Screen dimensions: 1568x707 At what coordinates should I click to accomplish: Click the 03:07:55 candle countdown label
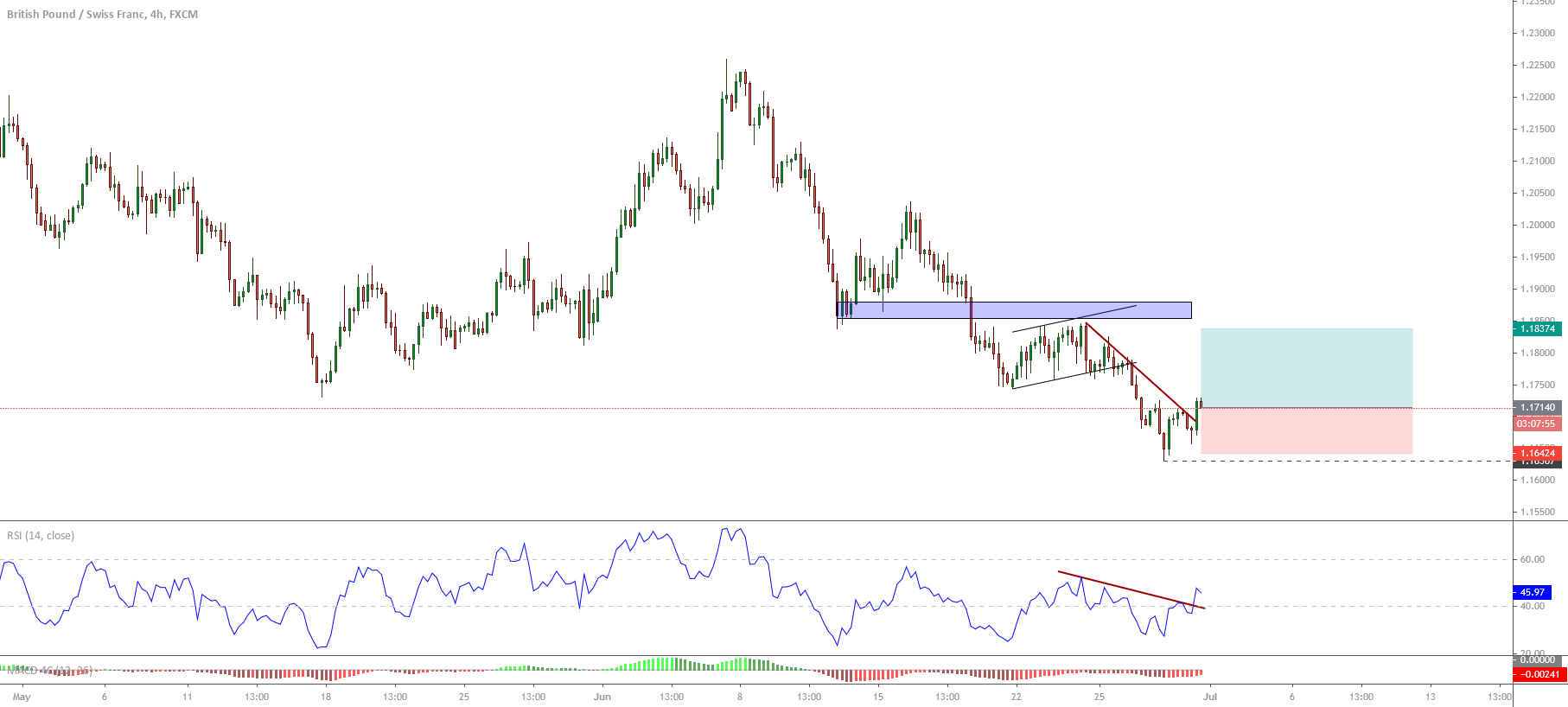pyautogui.click(x=1537, y=424)
